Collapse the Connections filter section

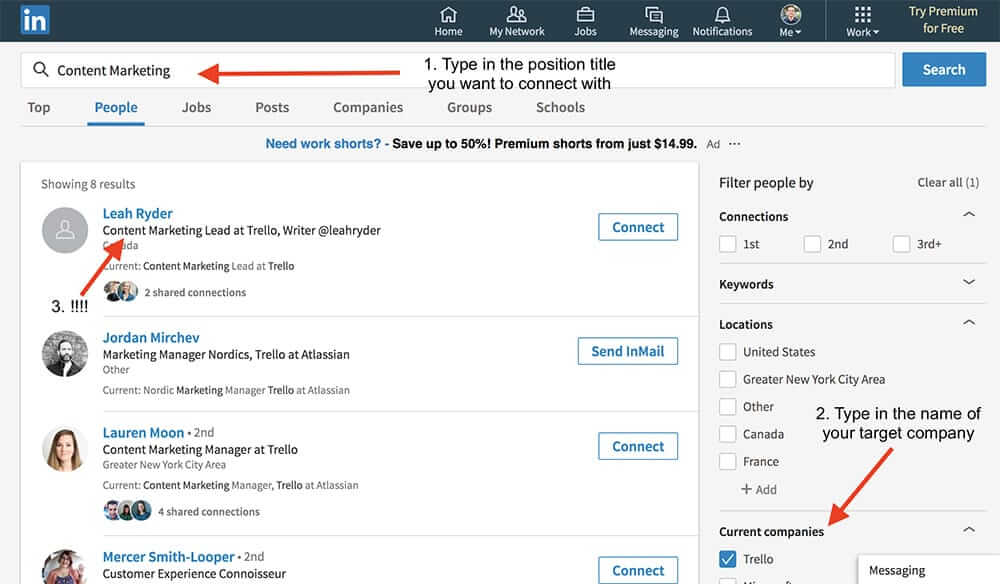click(x=968, y=214)
